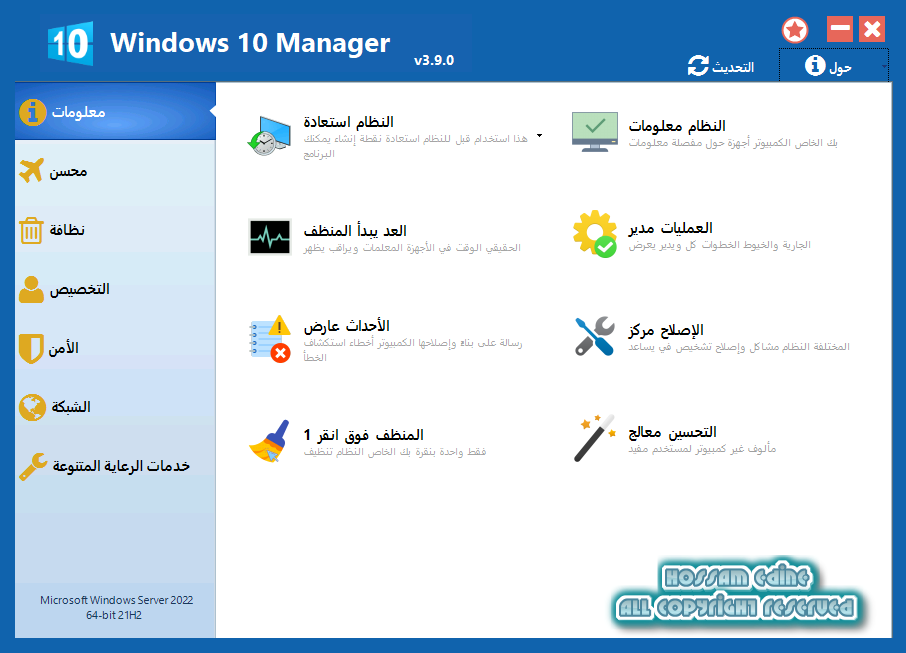This screenshot has height=653, width=906.
Task: Click the red star favorite icon
Action: click(795, 30)
